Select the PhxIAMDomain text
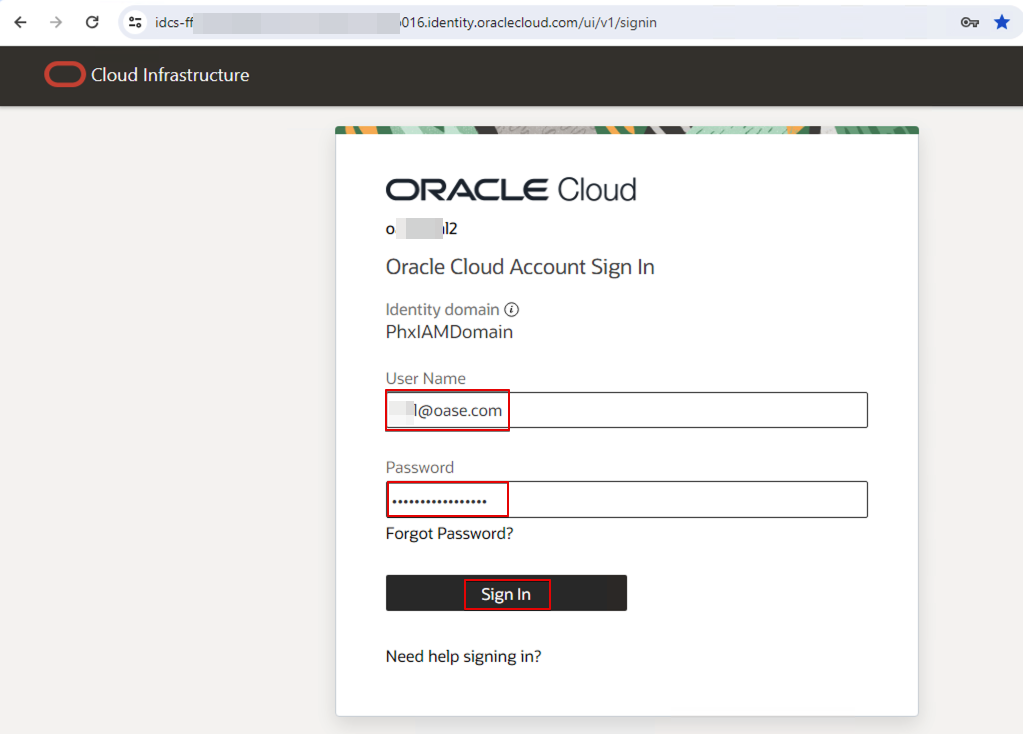The image size is (1023, 734). click(449, 332)
